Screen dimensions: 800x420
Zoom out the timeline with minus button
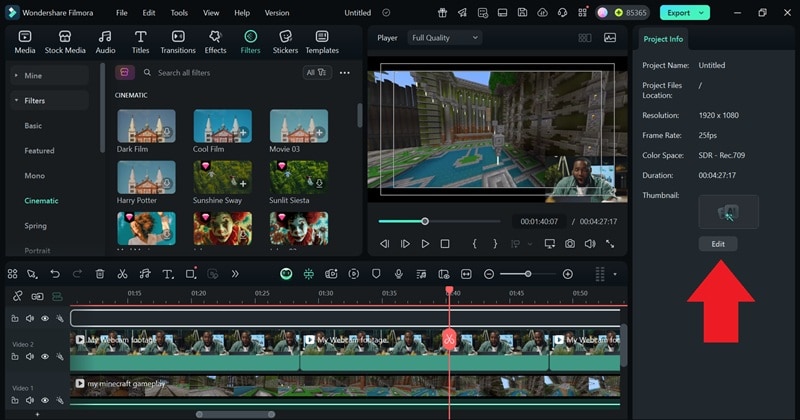(489, 274)
